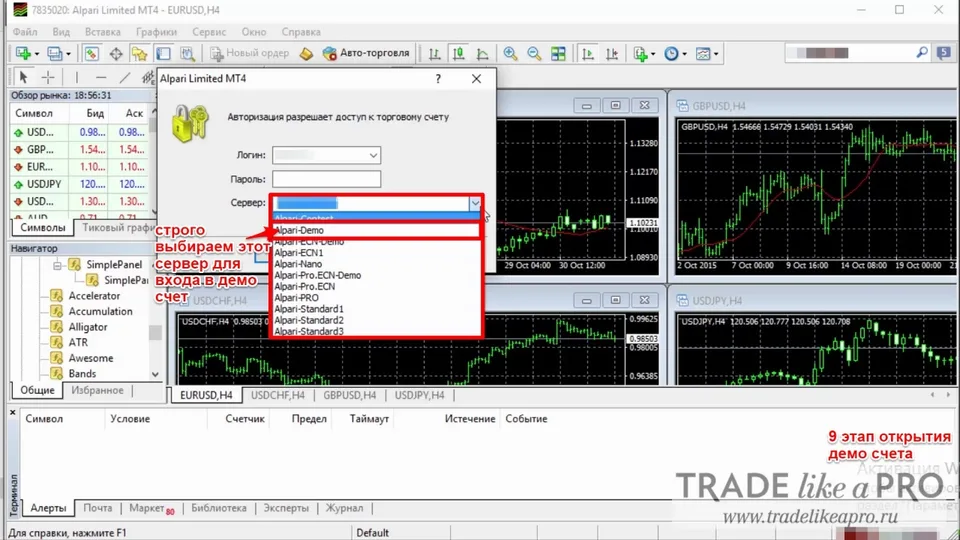960x540 pixels.
Task: Open the Strategy Tester toolbar icon
Action: tap(187, 53)
